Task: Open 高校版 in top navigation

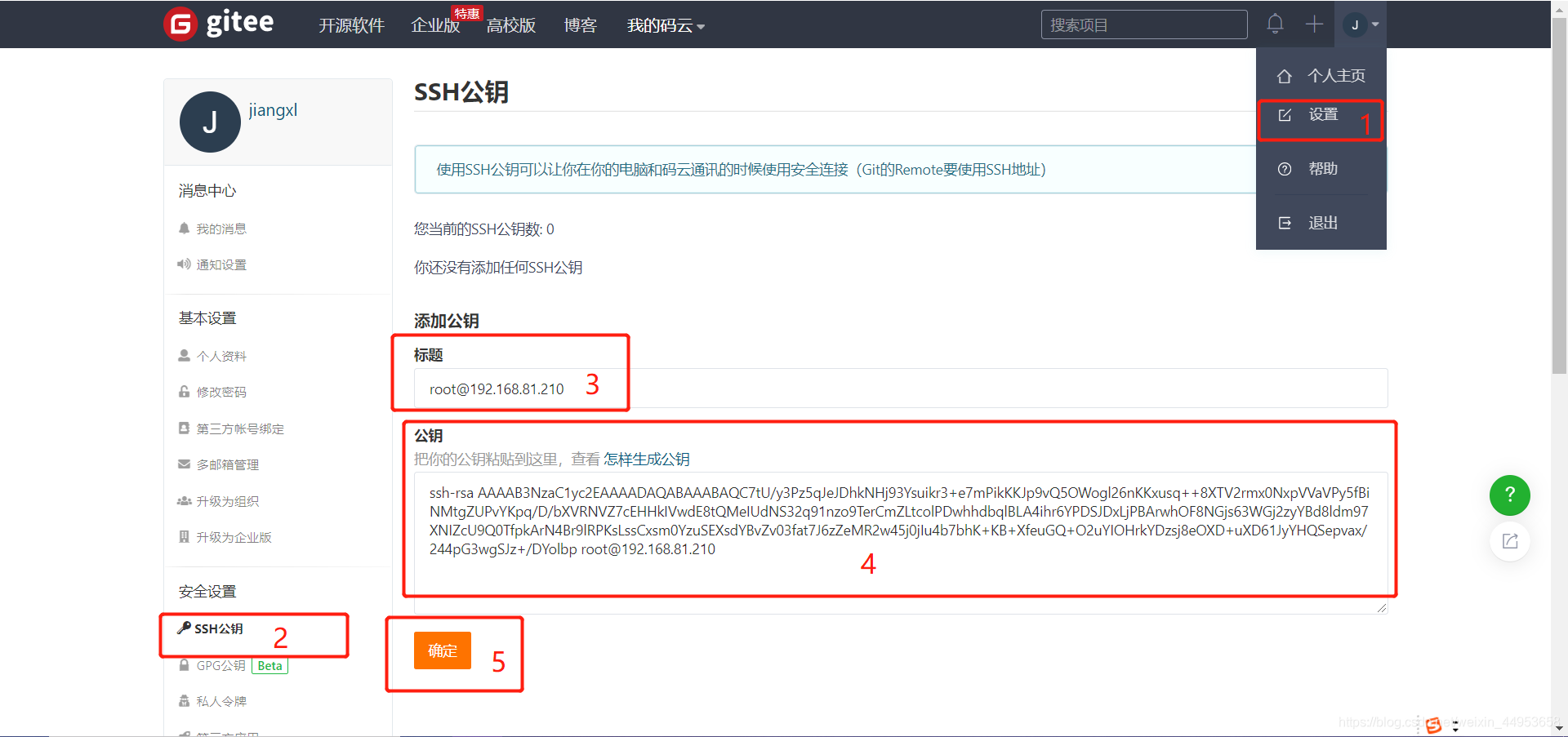Action: click(x=511, y=25)
